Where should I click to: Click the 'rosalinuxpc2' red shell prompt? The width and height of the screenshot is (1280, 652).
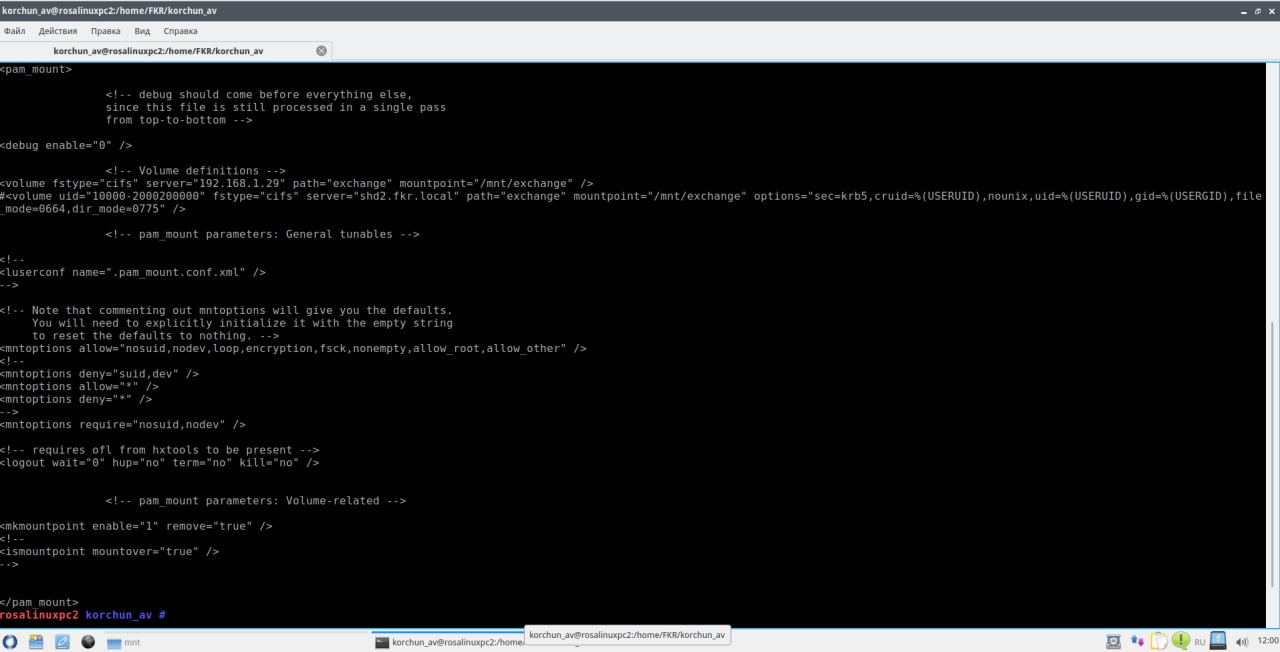(39, 615)
